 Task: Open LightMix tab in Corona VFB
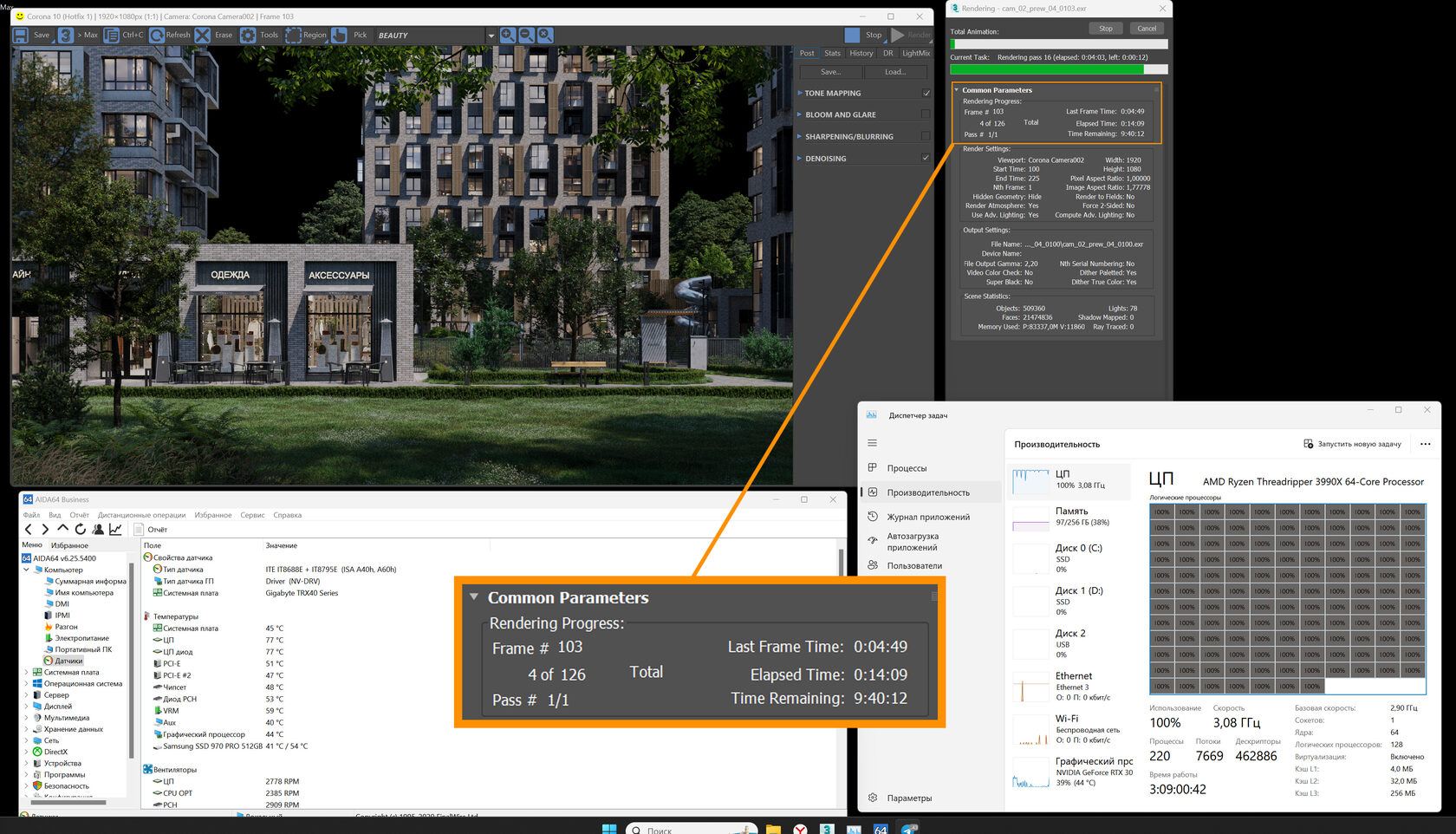coord(916,53)
